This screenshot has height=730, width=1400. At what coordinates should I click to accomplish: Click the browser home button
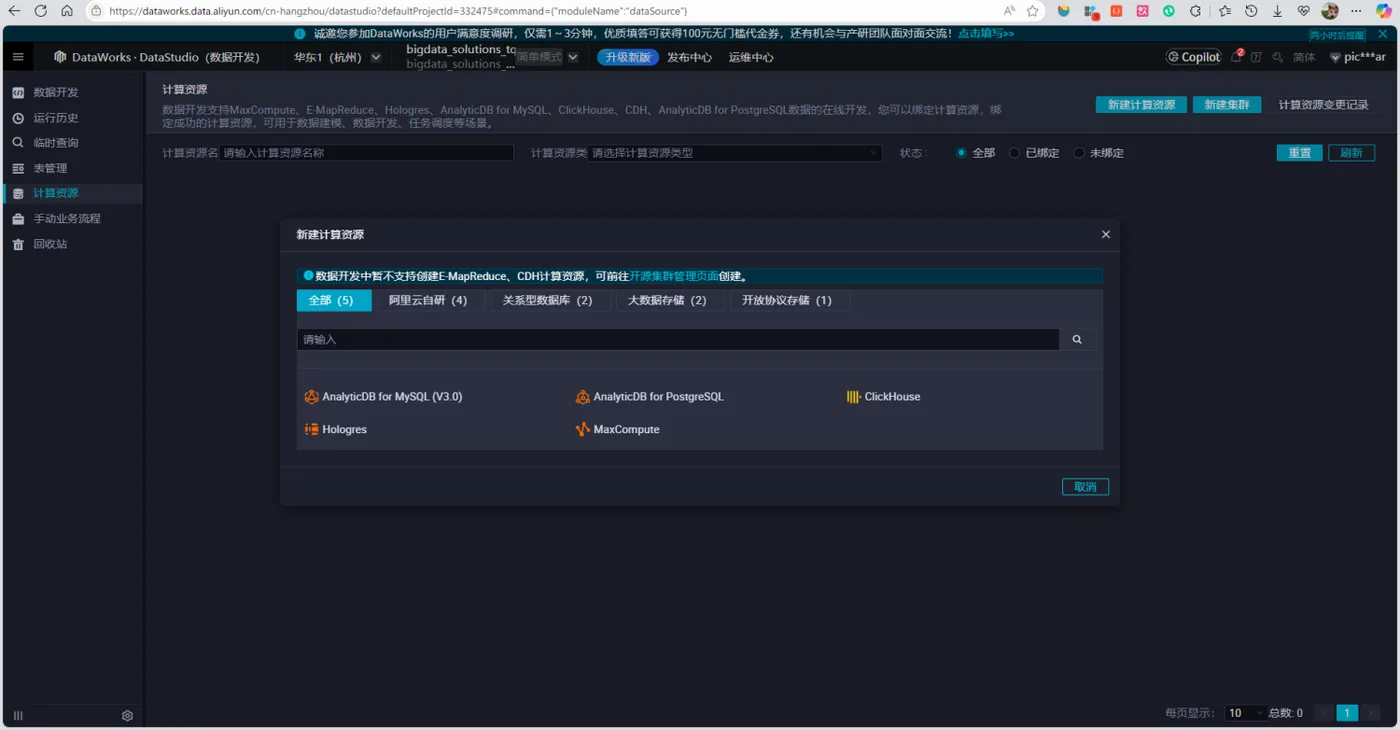point(67,11)
